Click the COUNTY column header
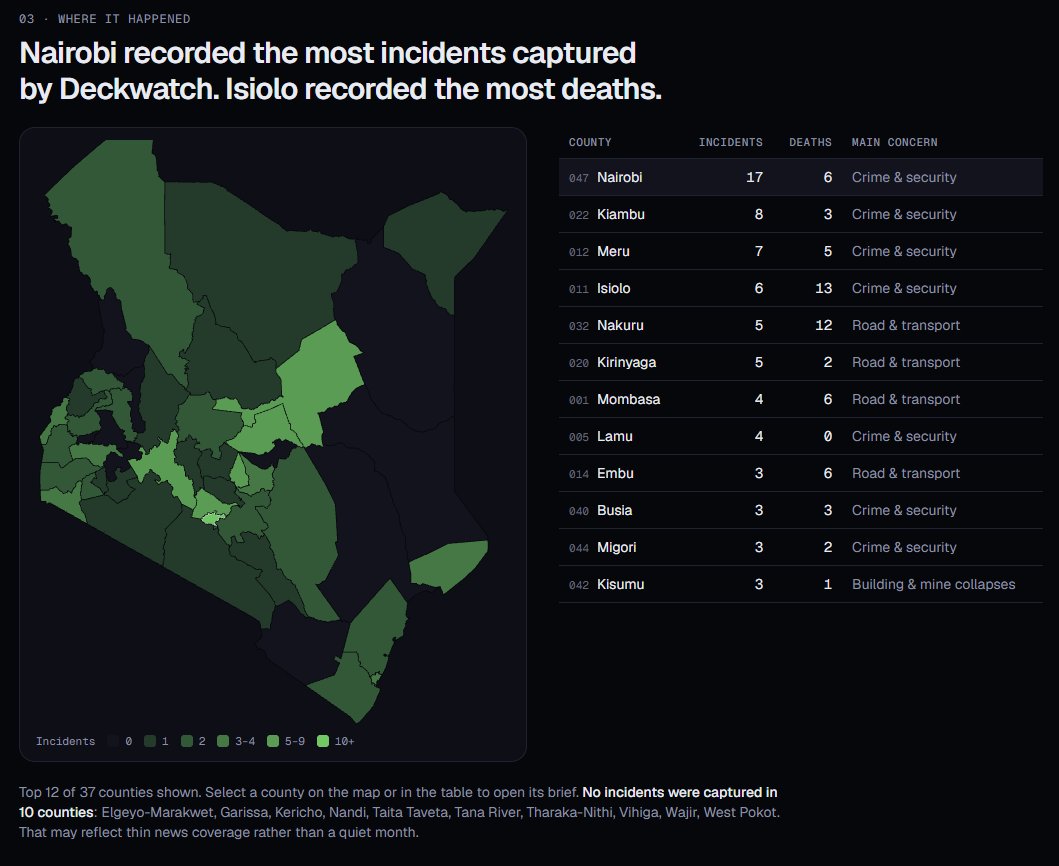1059x866 pixels. tap(590, 142)
